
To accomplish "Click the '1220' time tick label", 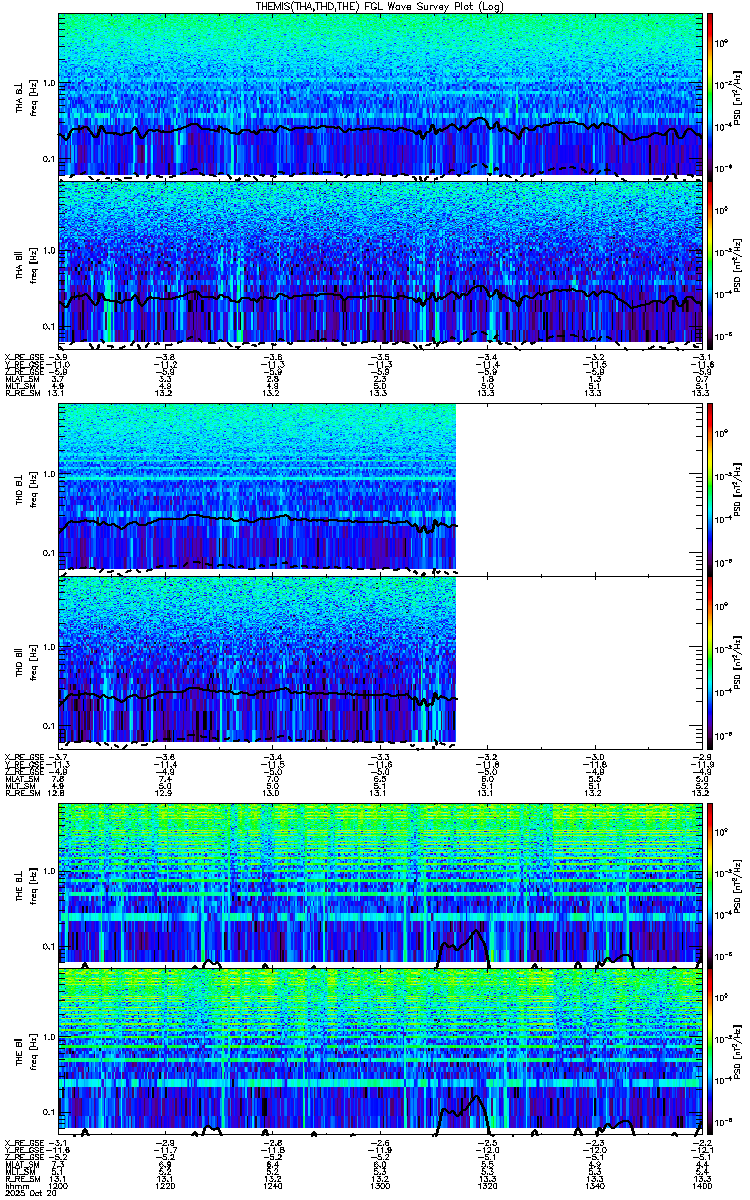I will [165, 1185].
